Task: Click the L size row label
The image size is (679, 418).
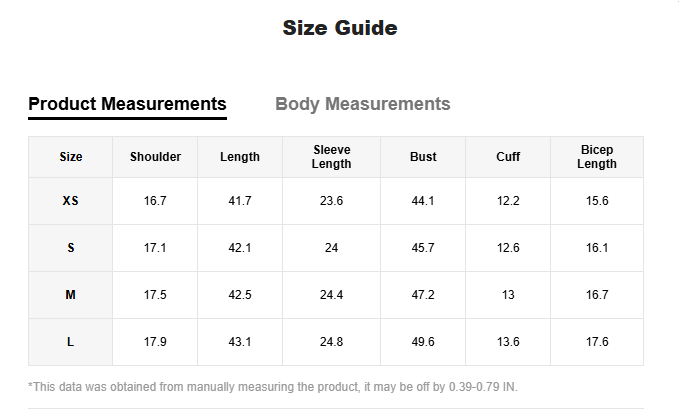Action: 70,342
